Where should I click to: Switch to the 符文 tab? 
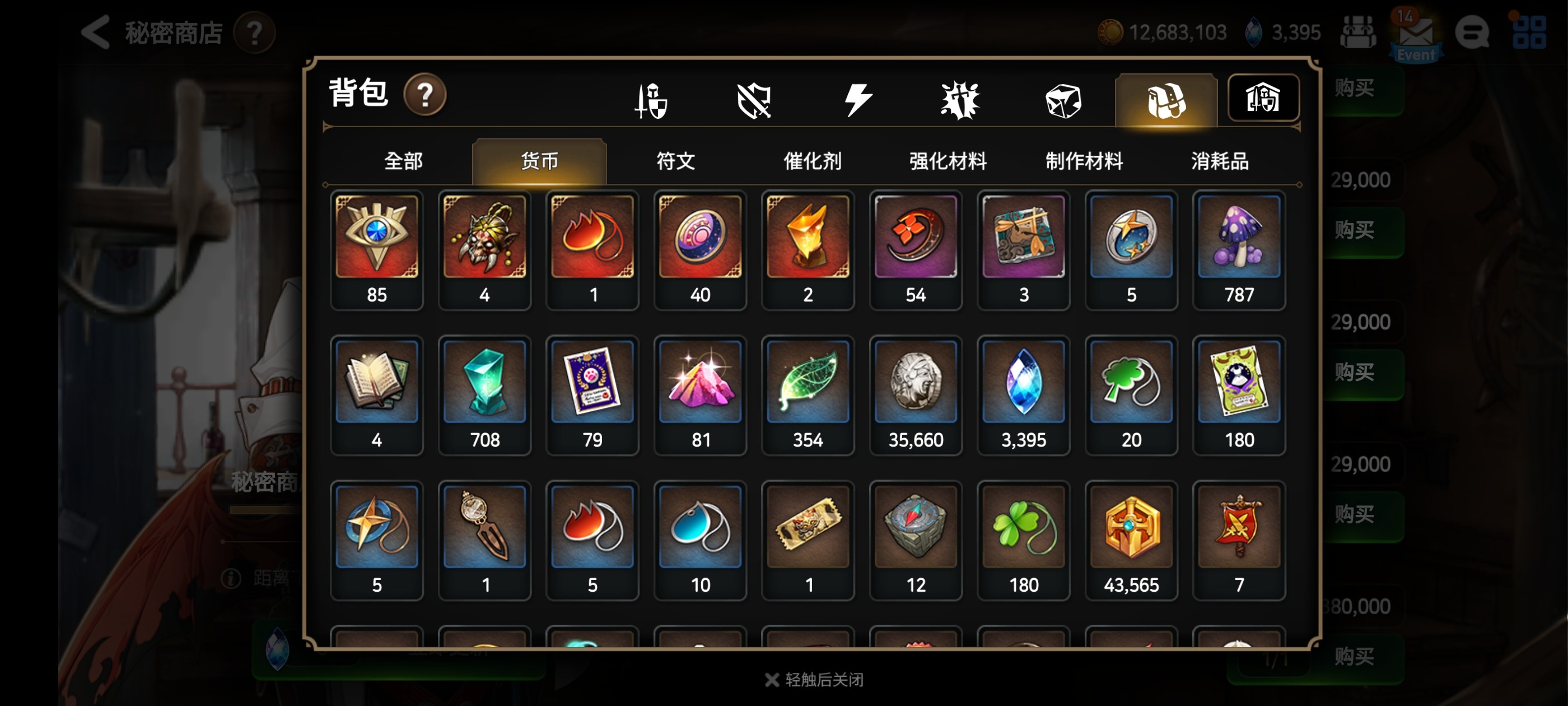pyautogui.click(x=676, y=161)
